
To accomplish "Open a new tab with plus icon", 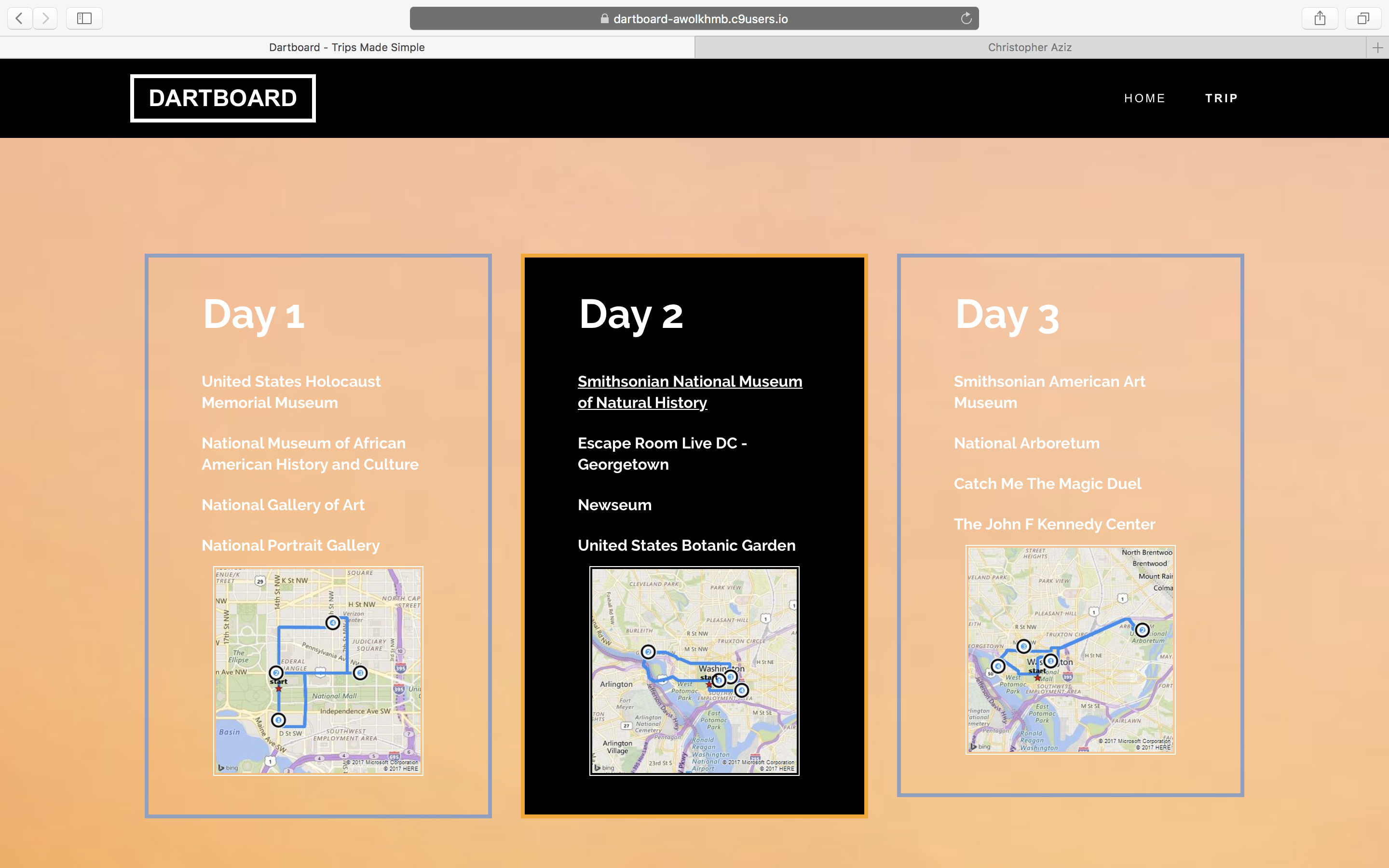I will point(1377,48).
